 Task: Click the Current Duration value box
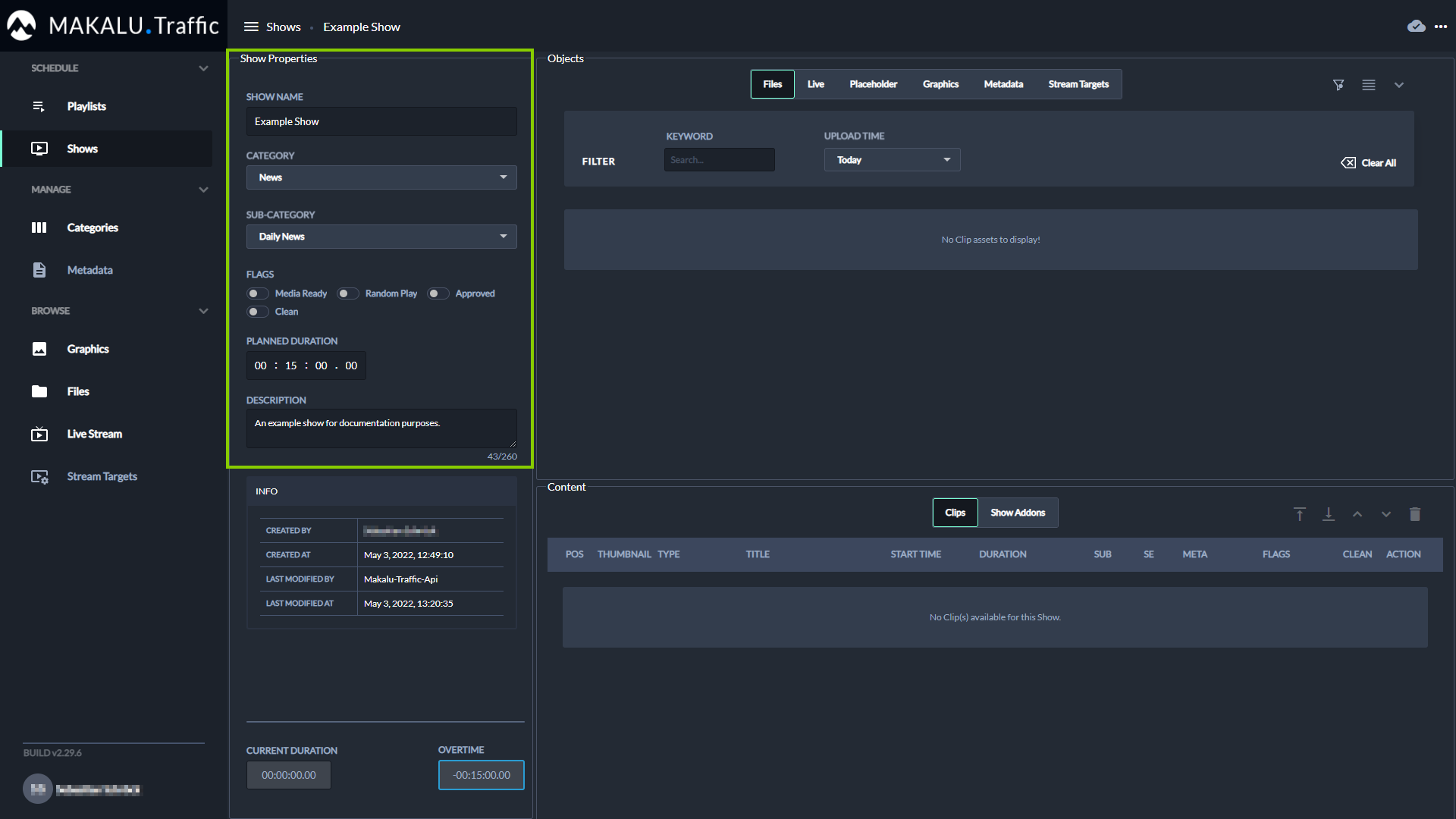pos(288,775)
